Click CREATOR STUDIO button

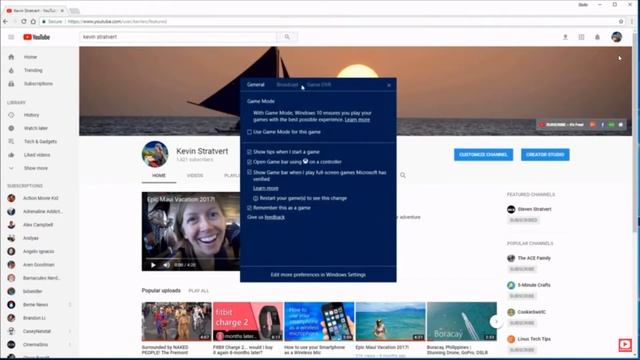(x=545, y=155)
